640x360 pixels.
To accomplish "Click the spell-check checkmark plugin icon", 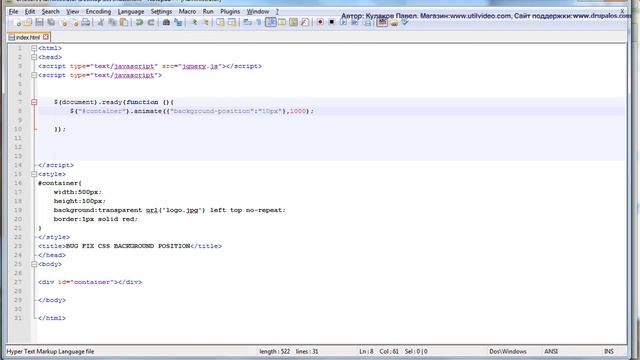I will (404, 22).
